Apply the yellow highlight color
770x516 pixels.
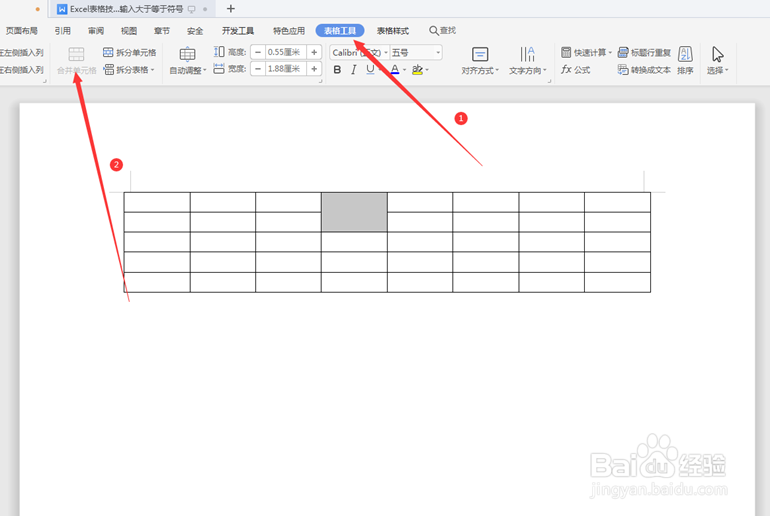[x=417, y=70]
